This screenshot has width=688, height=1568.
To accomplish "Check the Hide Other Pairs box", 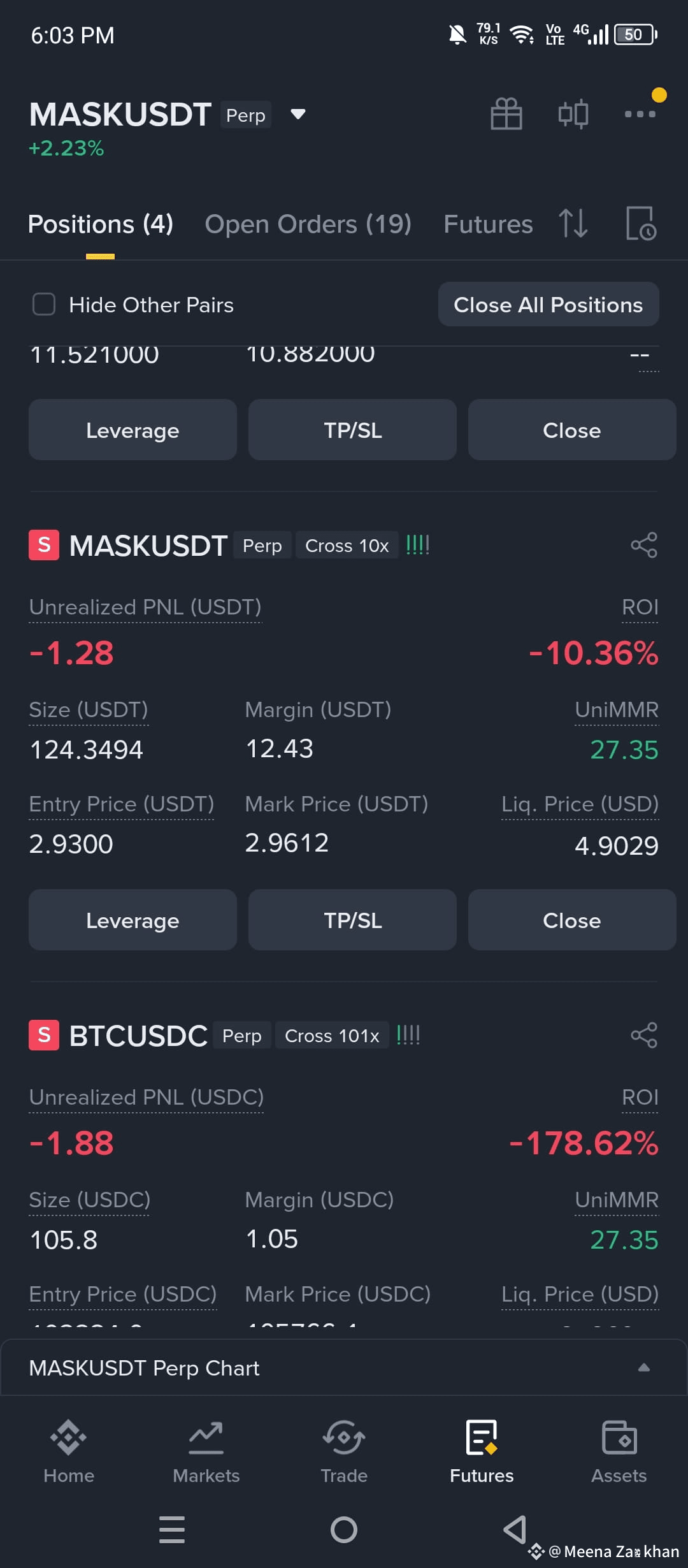I will point(44,304).
